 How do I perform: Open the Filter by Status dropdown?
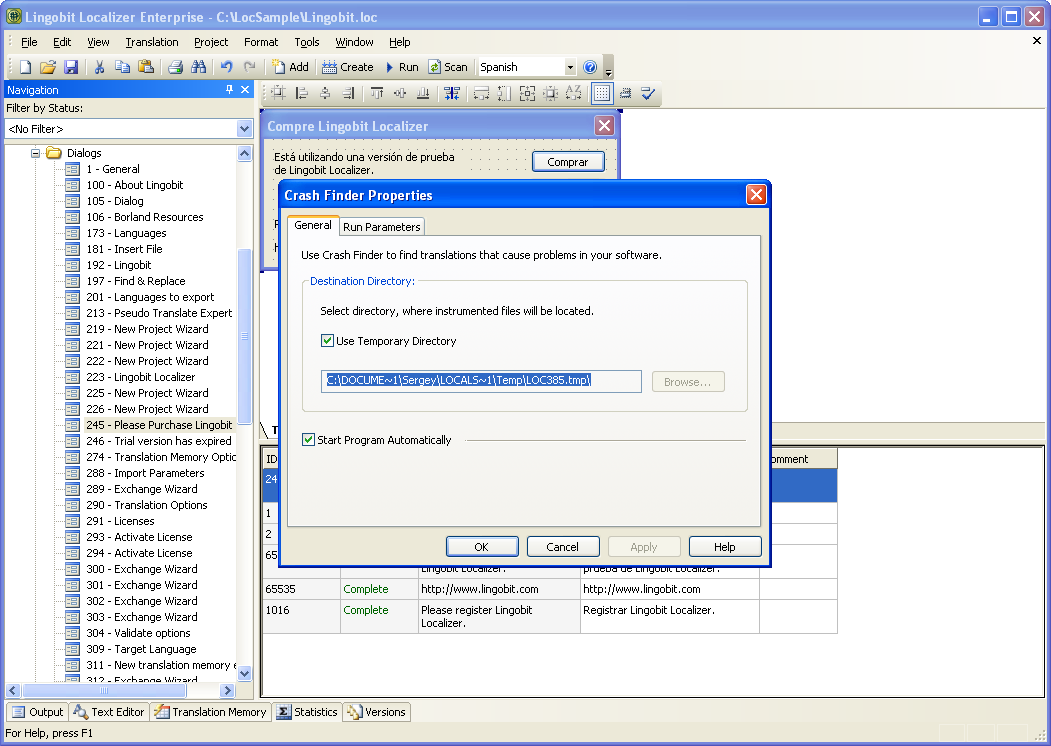click(x=244, y=129)
